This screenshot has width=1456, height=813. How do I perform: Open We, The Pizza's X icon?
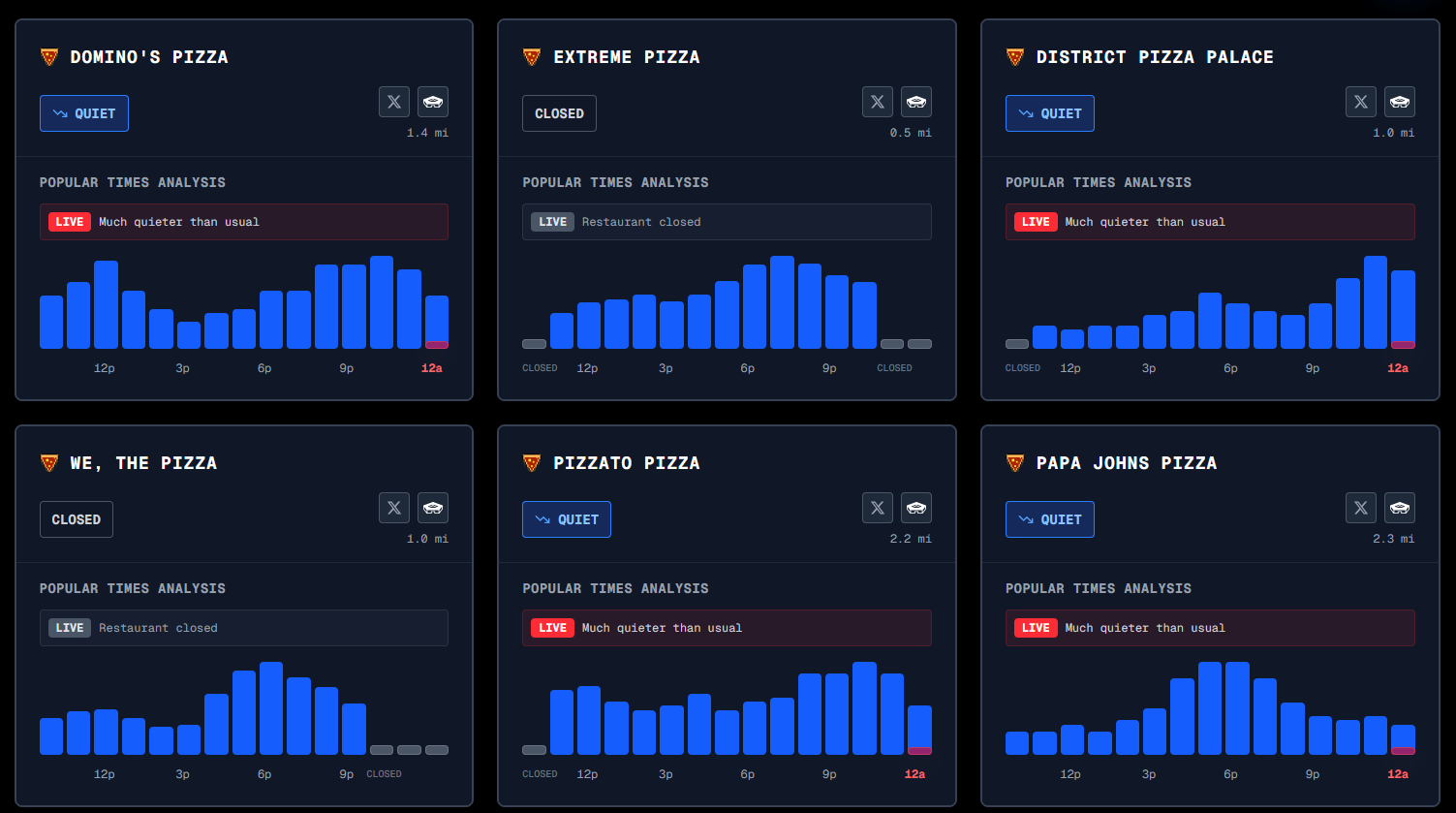pyautogui.click(x=394, y=508)
